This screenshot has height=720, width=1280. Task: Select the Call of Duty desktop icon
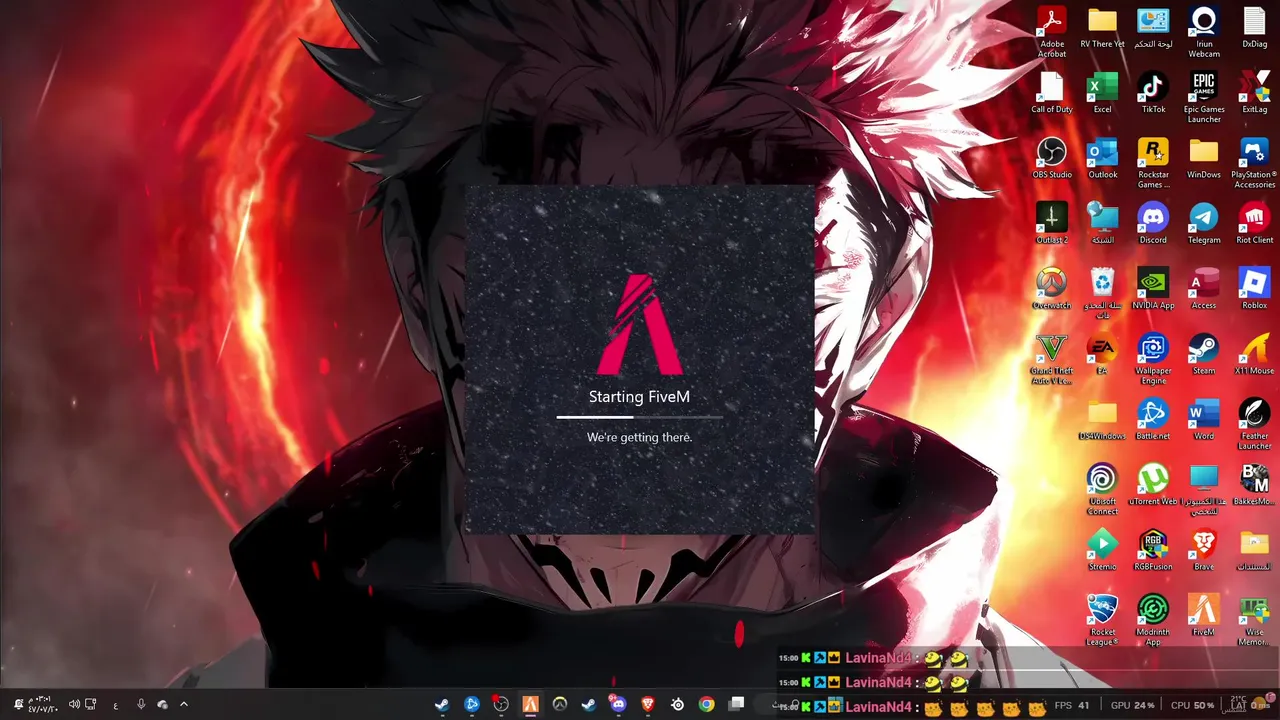tap(1051, 94)
